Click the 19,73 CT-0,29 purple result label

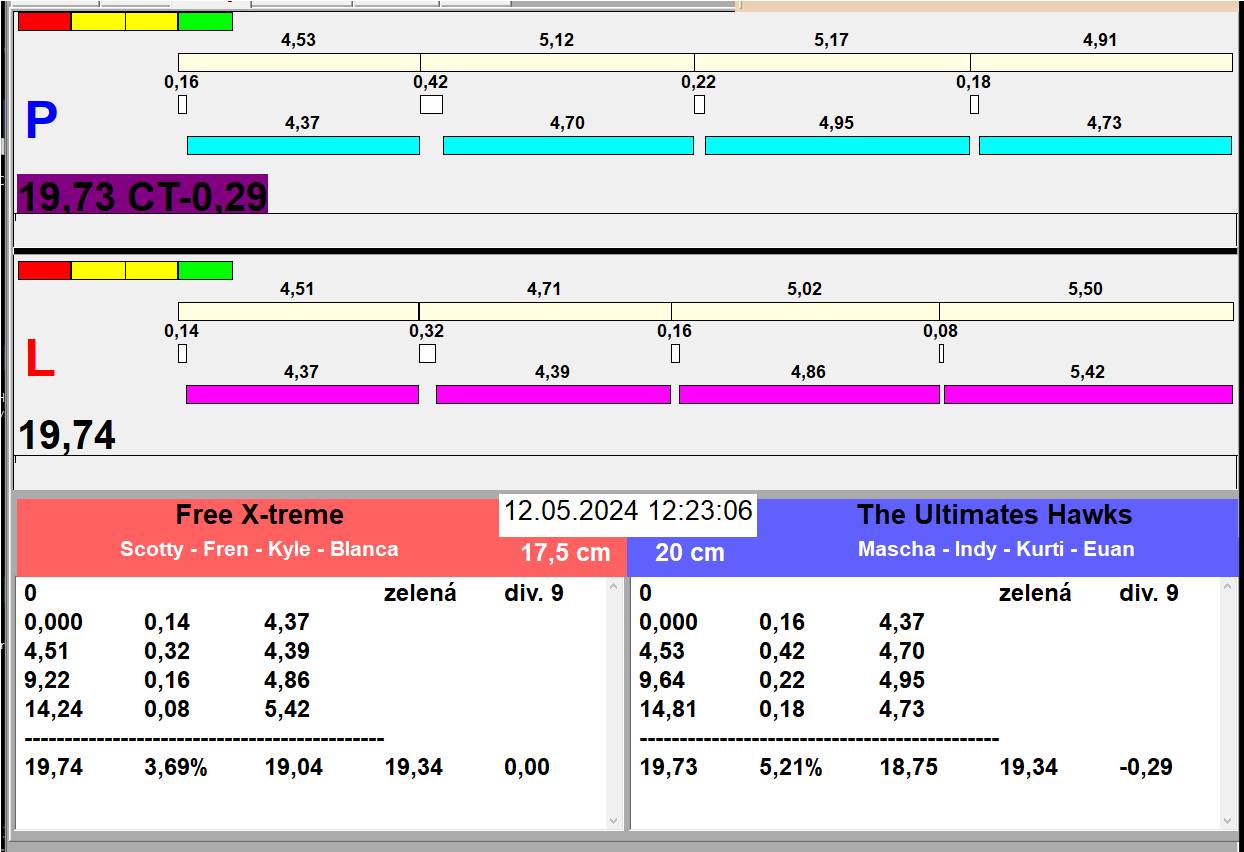click(x=142, y=195)
